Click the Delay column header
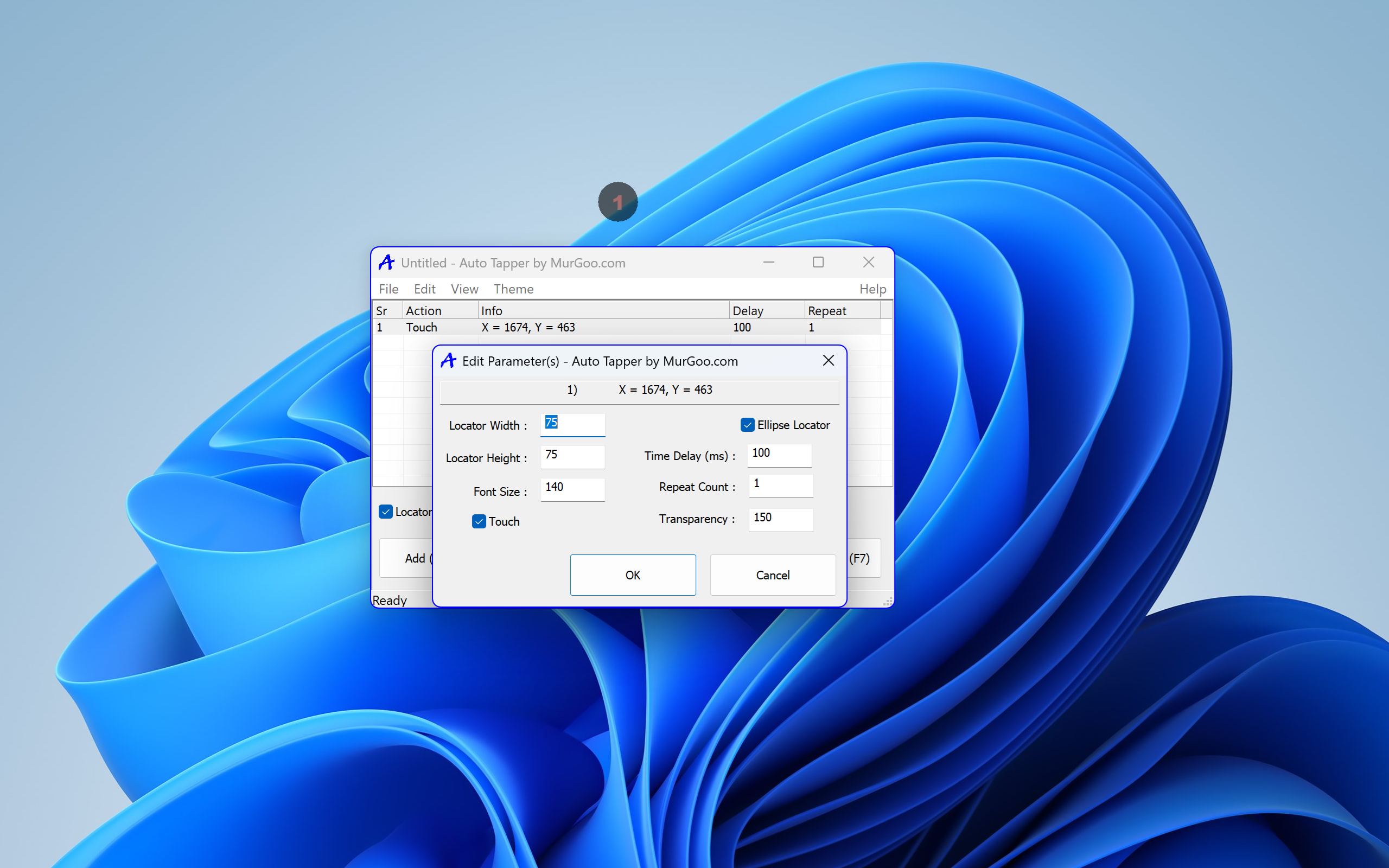1389x868 pixels. click(x=748, y=310)
